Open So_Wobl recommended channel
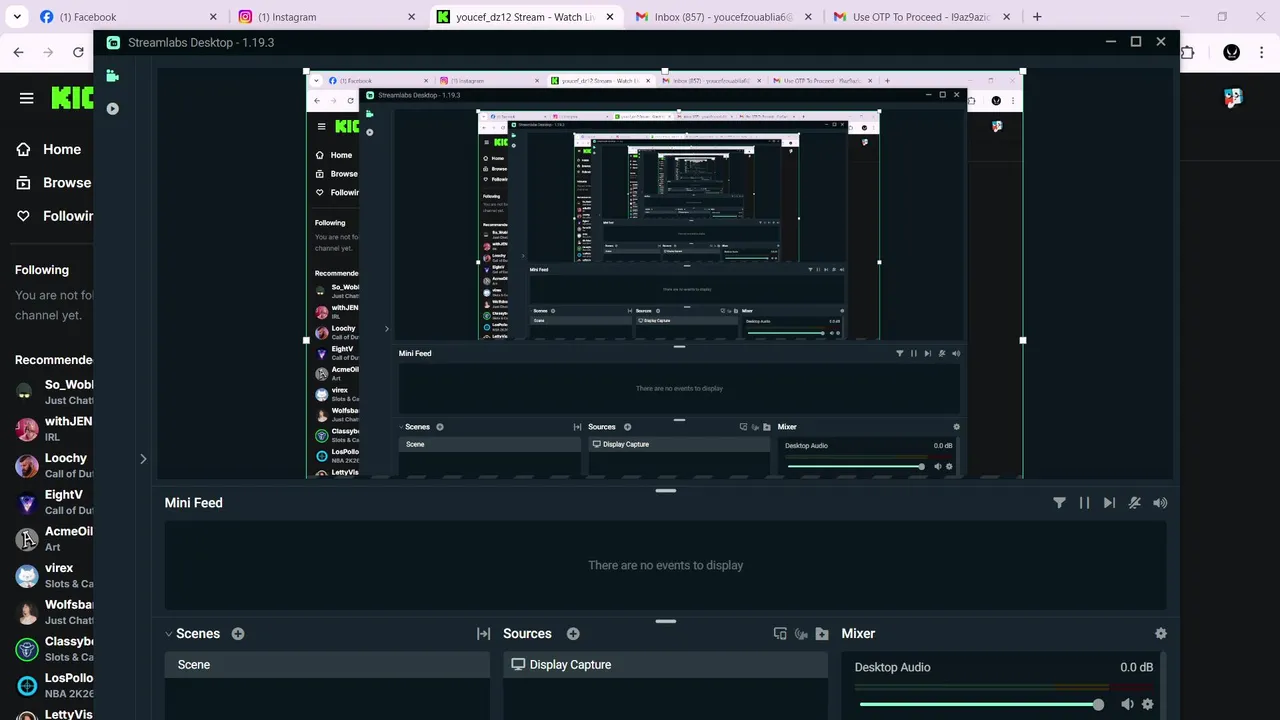This screenshot has height=720, width=1280. tap(54, 392)
